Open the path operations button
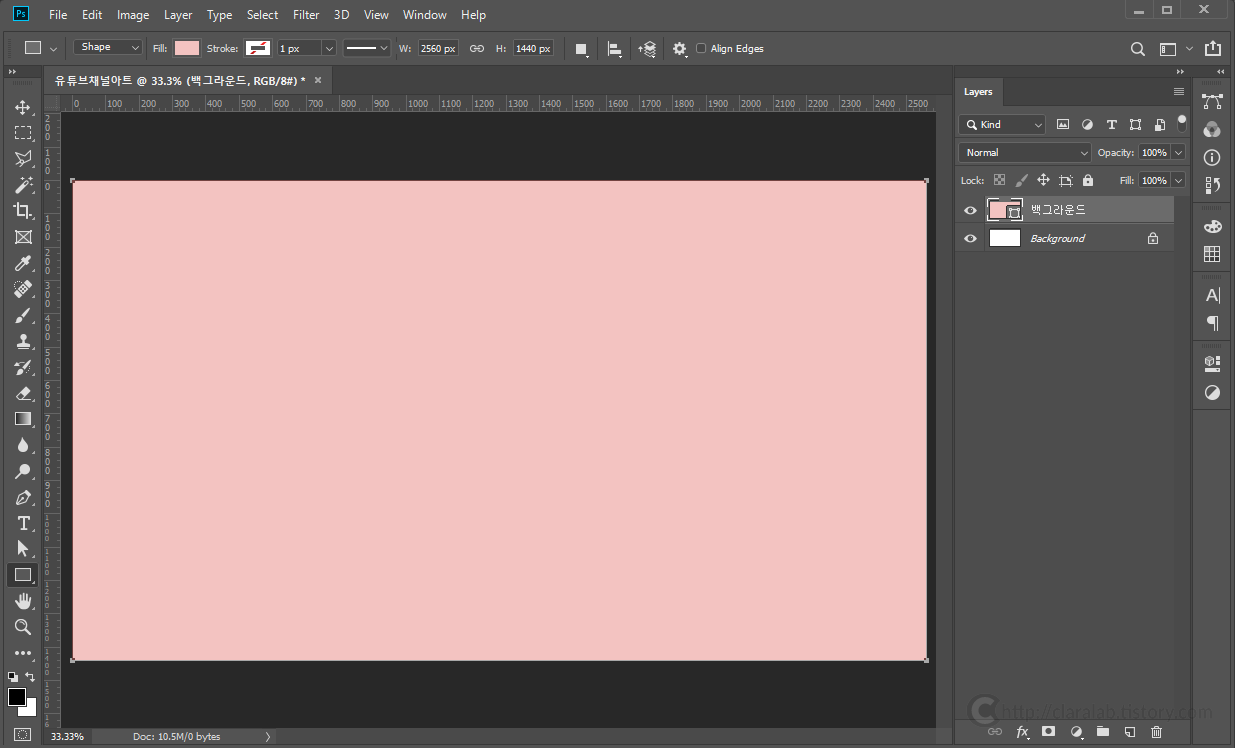Screen dimensions: 1235x748 [581, 48]
